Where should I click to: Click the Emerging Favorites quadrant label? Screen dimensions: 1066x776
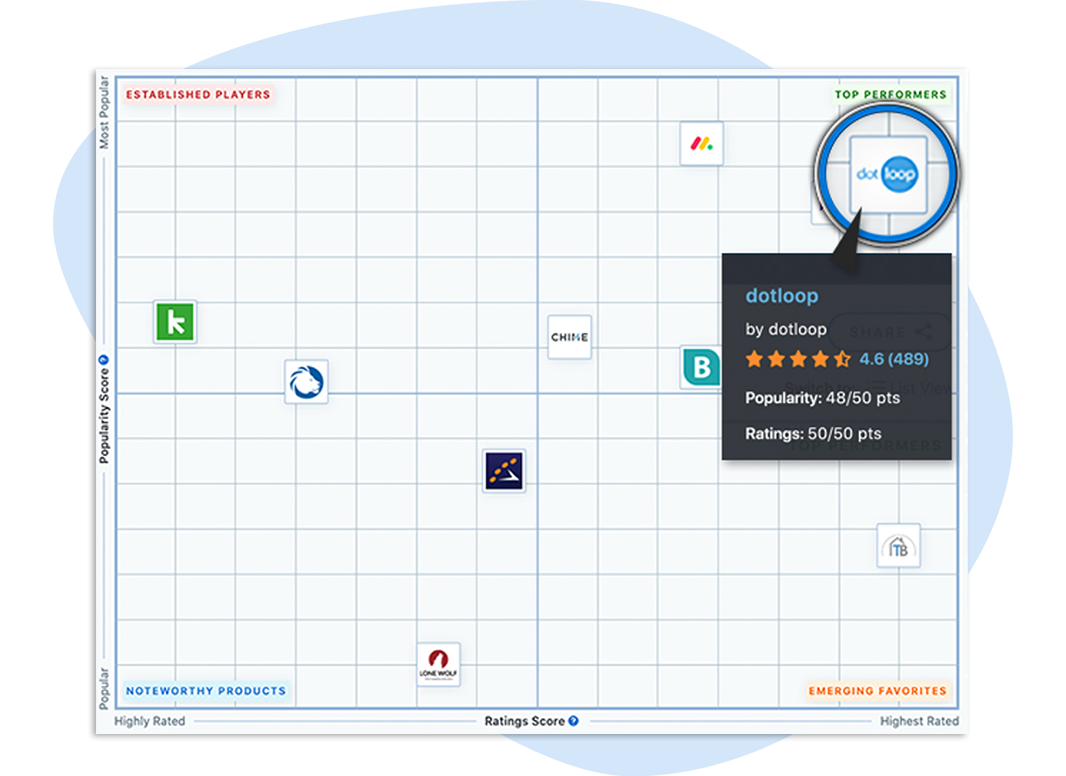(x=877, y=691)
